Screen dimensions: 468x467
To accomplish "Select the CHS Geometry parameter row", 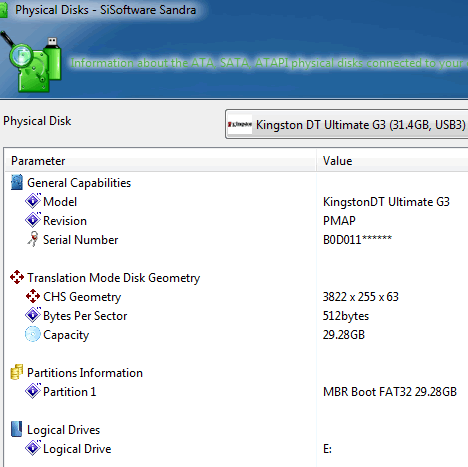I will tap(237, 297).
